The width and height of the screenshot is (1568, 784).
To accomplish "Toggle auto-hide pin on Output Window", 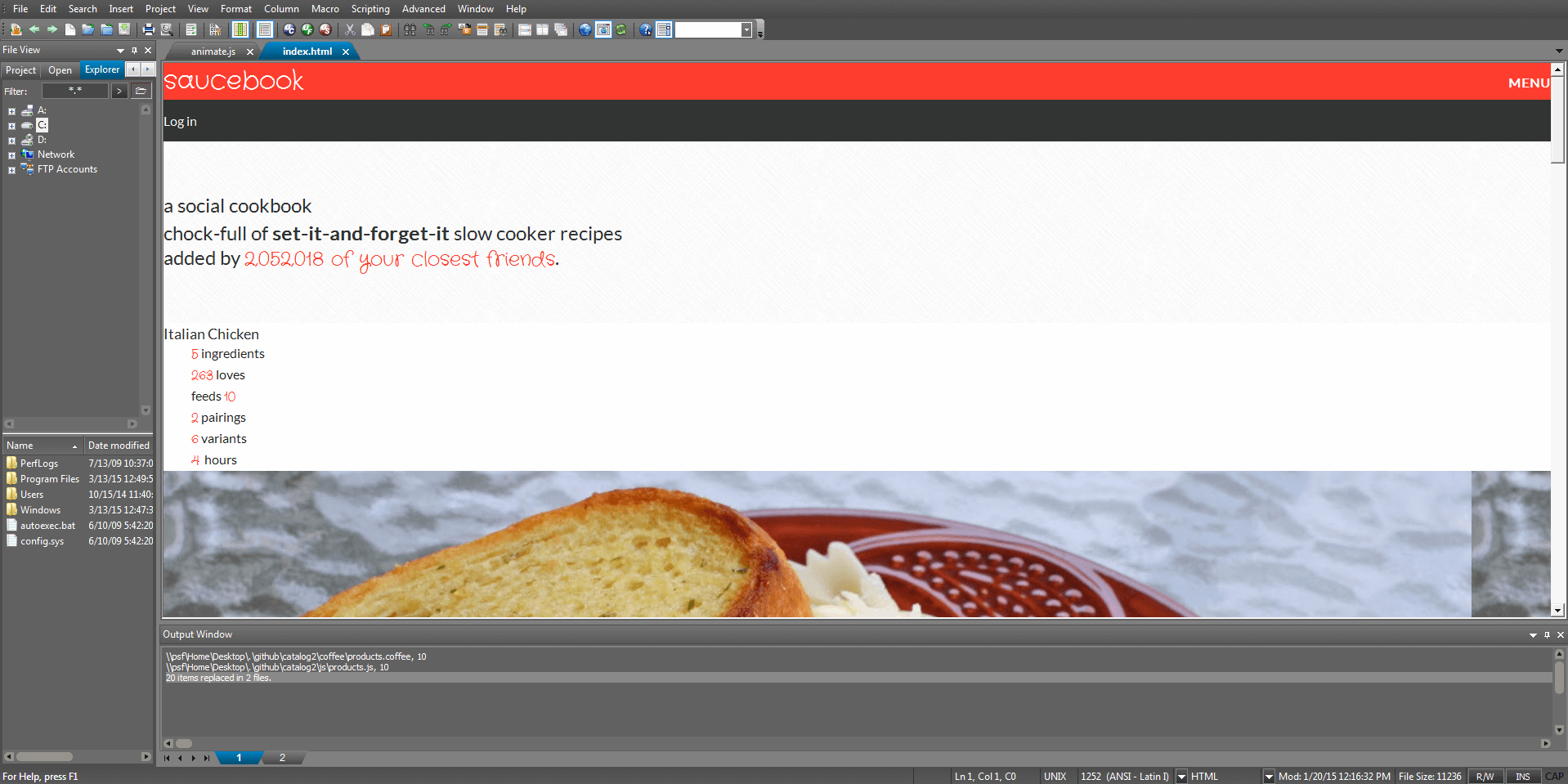I will 1547,634.
